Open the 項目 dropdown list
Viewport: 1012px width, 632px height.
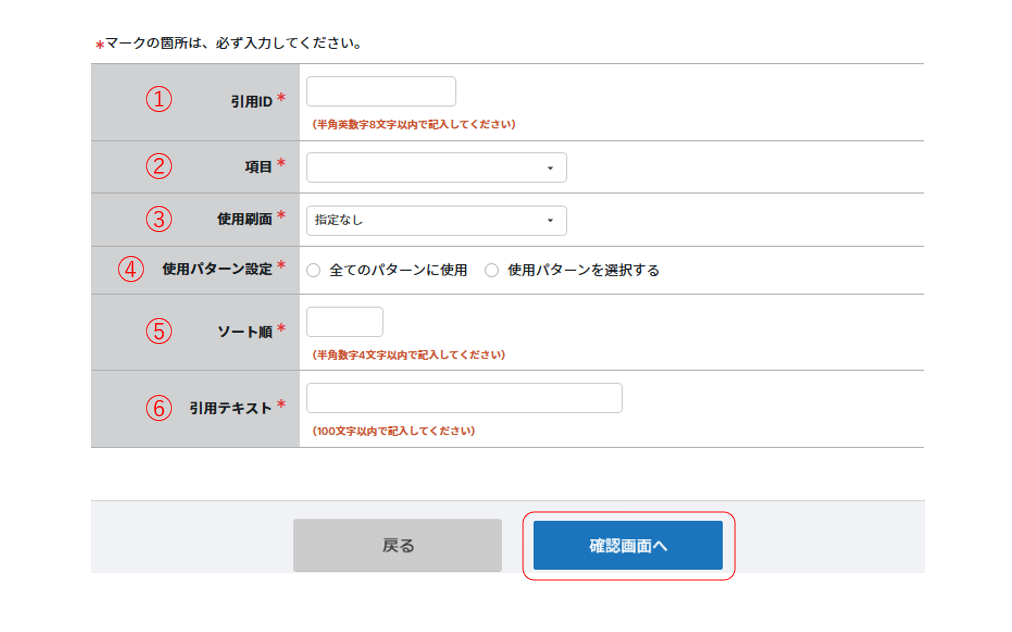(x=436, y=168)
